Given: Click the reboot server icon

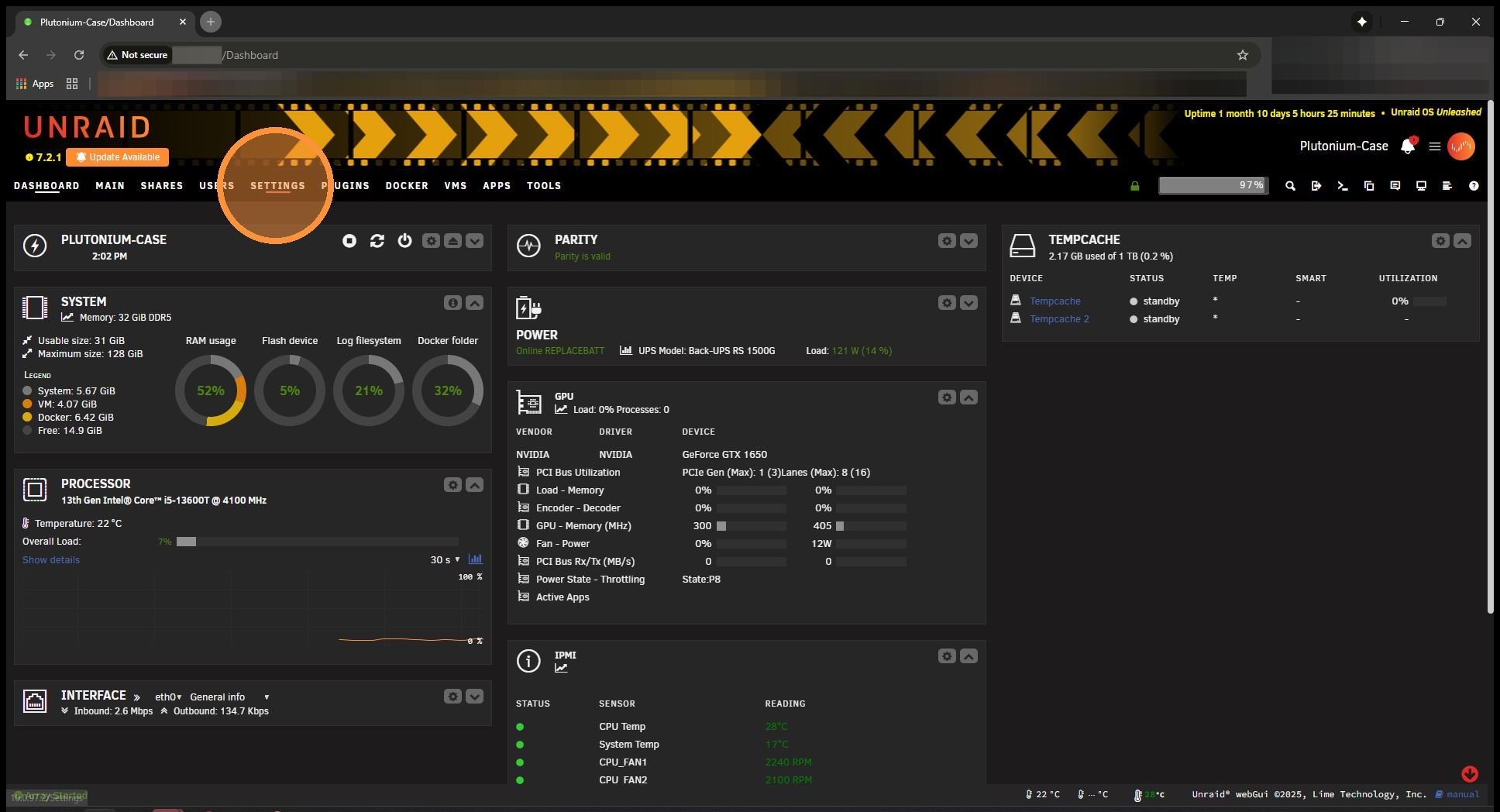Looking at the screenshot, I should (x=377, y=241).
